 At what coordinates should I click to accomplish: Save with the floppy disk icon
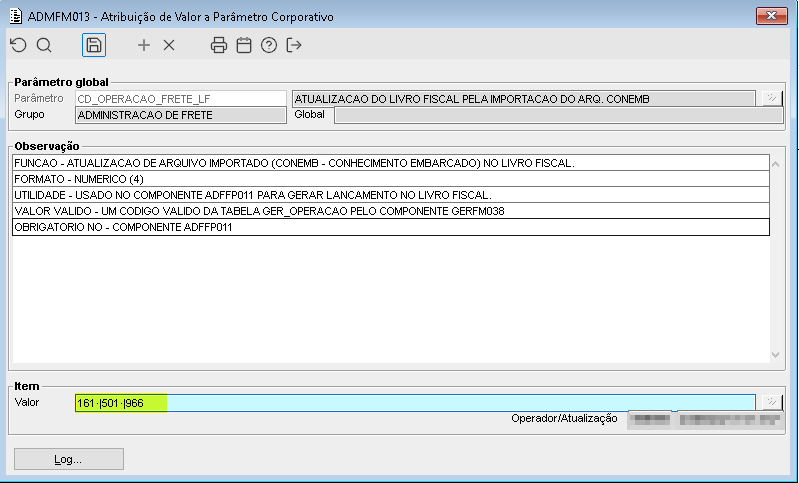[x=94, y=45]
